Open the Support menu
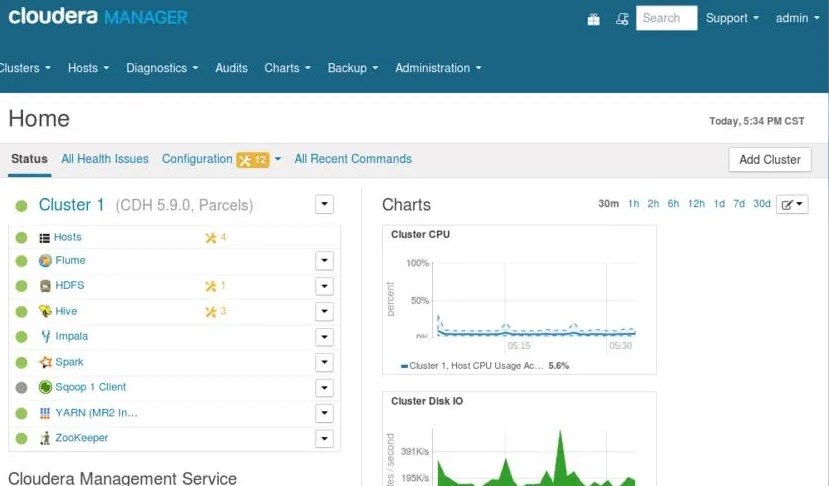Image resolution: width=829 pixels, height=486 pixels. [732, 19]
